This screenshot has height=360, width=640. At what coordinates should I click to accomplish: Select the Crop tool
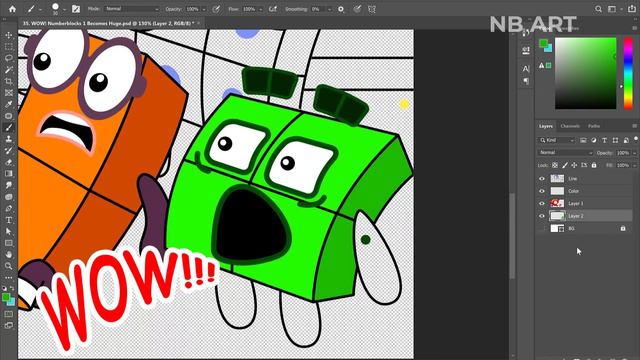point(9,81)
